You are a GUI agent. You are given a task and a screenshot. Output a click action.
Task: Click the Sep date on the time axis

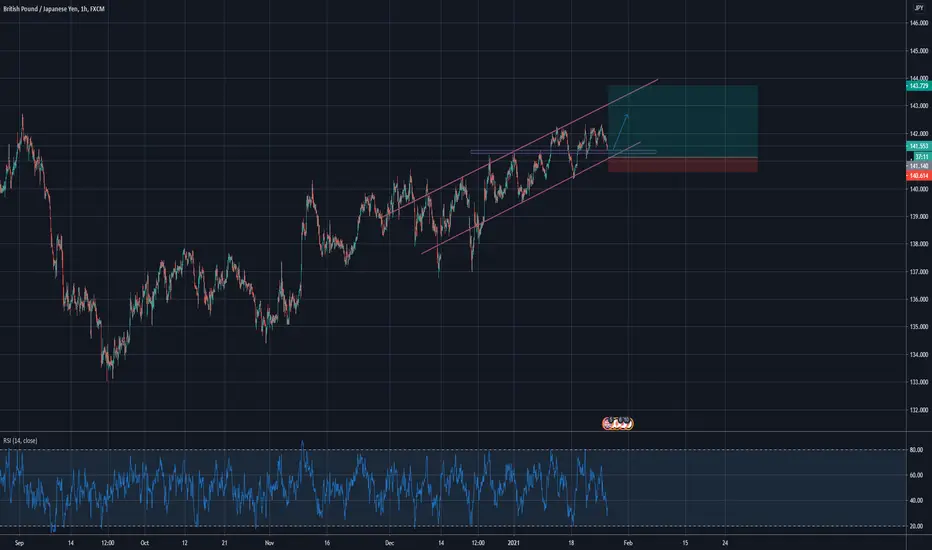point(19,543)
